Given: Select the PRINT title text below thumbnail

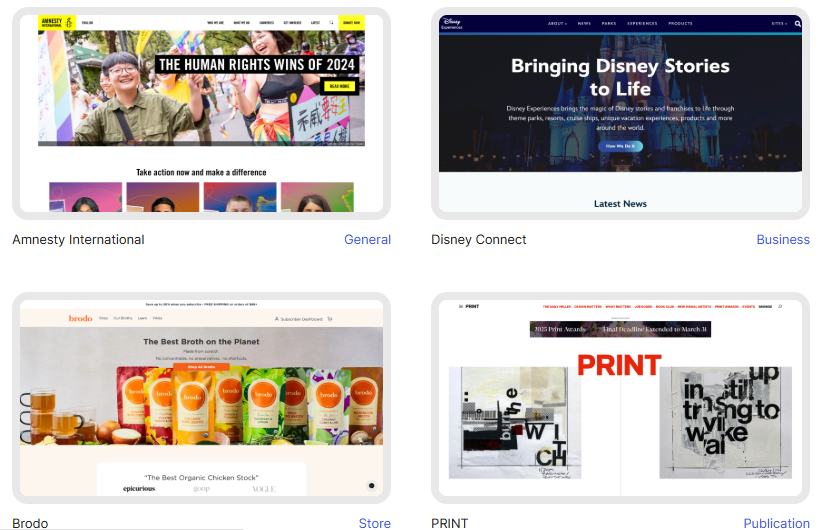Looking at the screenshot, I should 449,523.
